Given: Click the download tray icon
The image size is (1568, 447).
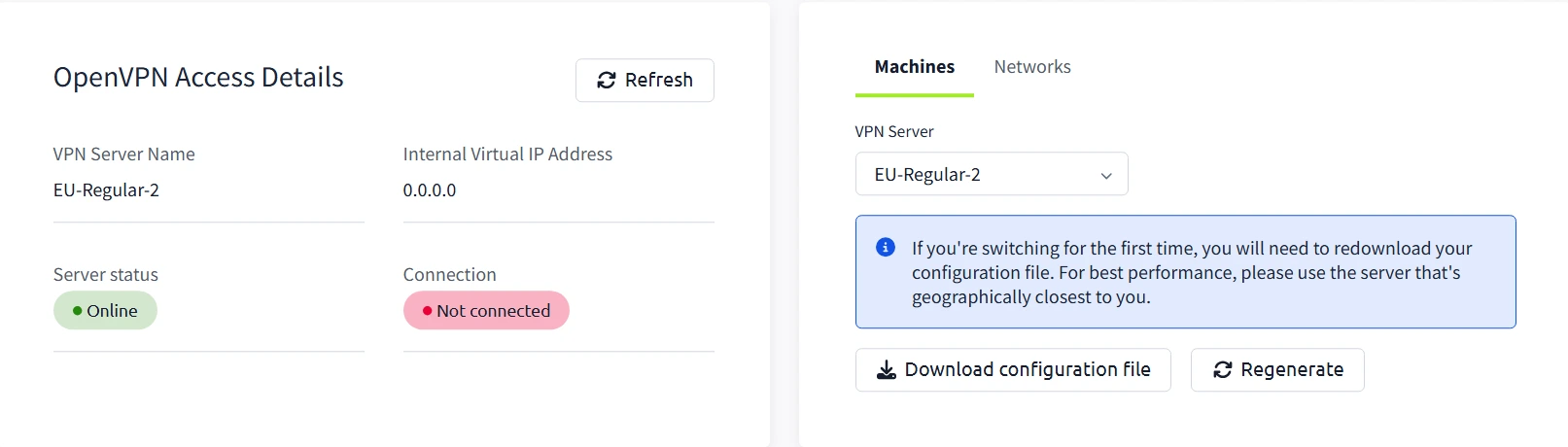Looking at the screenshot, I should pos(887,370).
